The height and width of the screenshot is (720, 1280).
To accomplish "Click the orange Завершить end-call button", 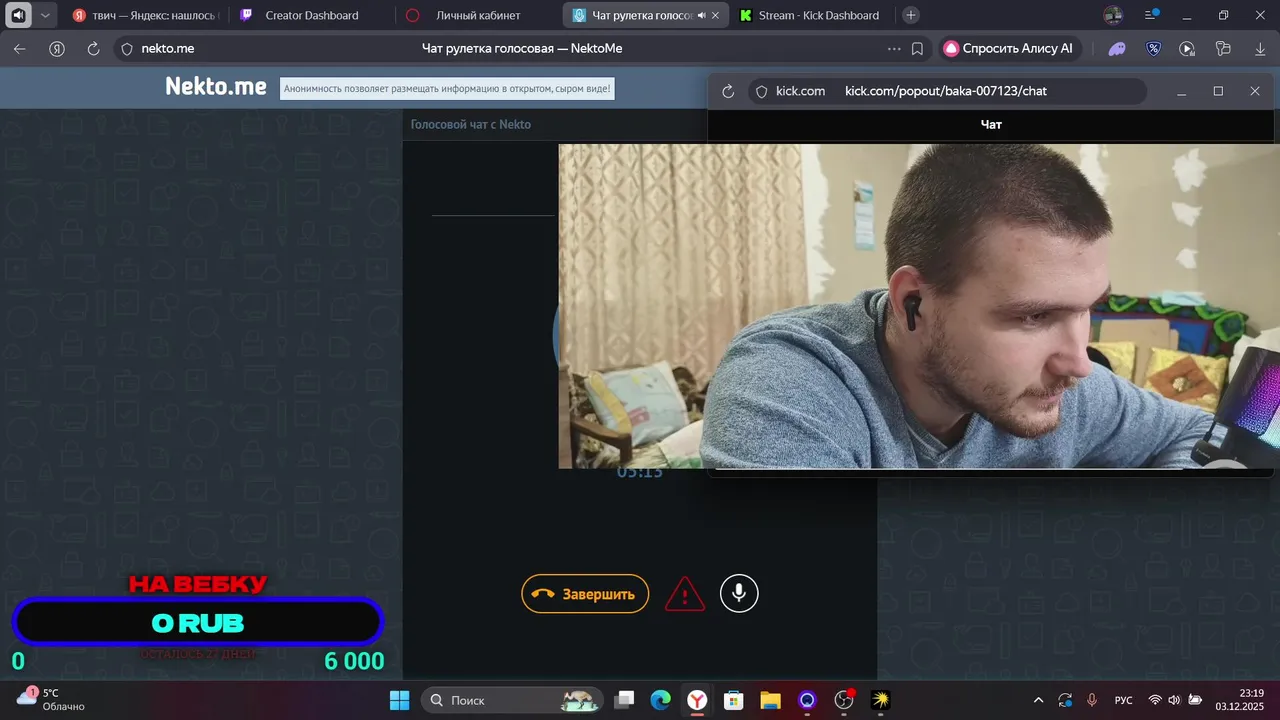I will 585,594.
